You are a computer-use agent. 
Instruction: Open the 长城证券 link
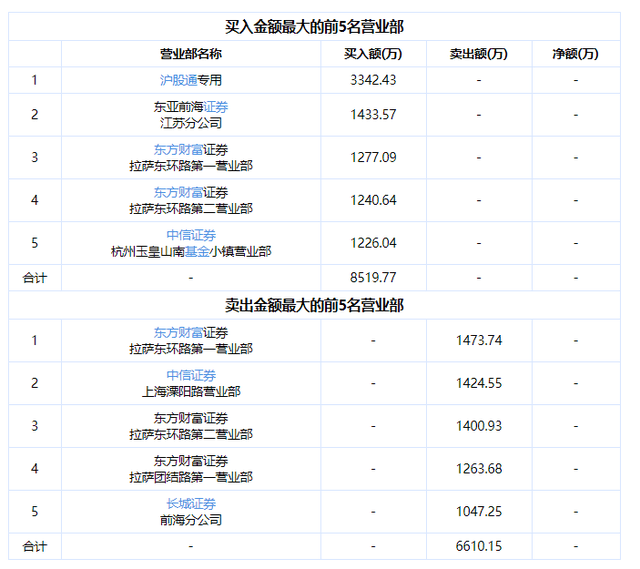[191, 504]
